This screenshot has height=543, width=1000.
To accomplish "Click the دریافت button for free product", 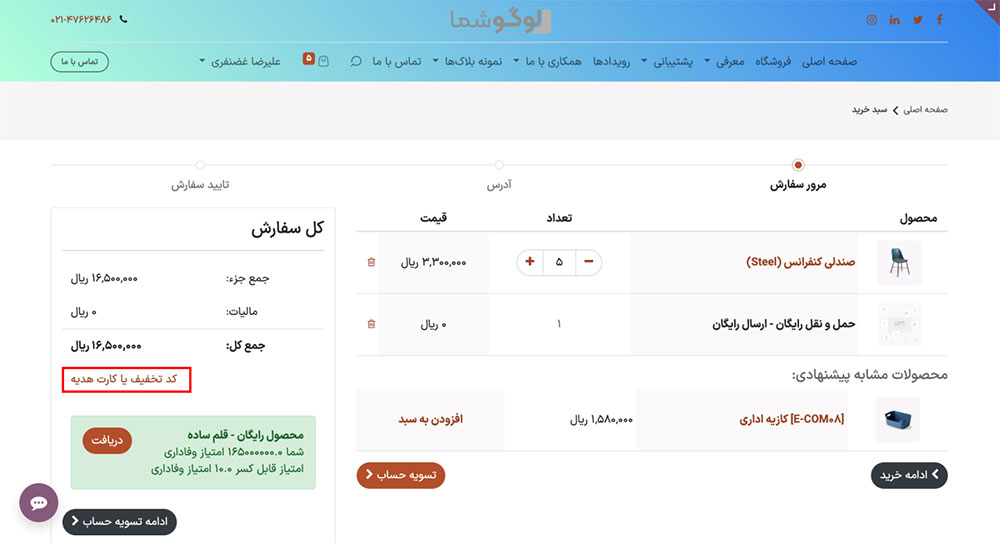I will click(x=107, y=440).
